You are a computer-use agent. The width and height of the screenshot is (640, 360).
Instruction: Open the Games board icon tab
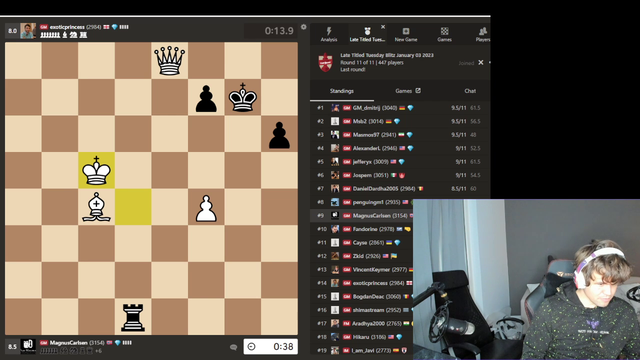[x=444, y=34]
